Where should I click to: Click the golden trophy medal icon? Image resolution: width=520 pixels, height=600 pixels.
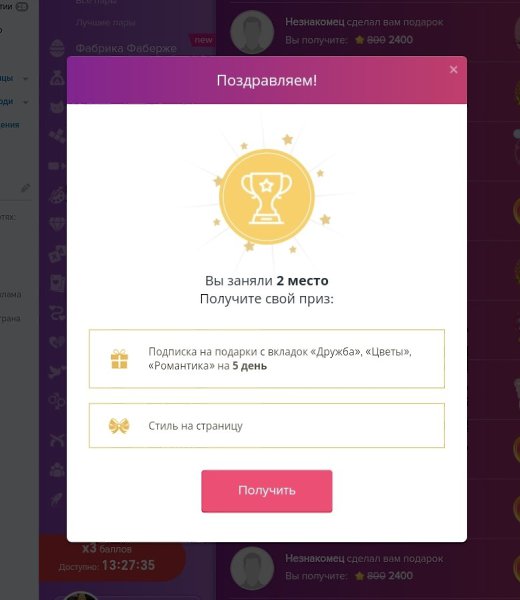pyautogui.click(x=267, y=197)
